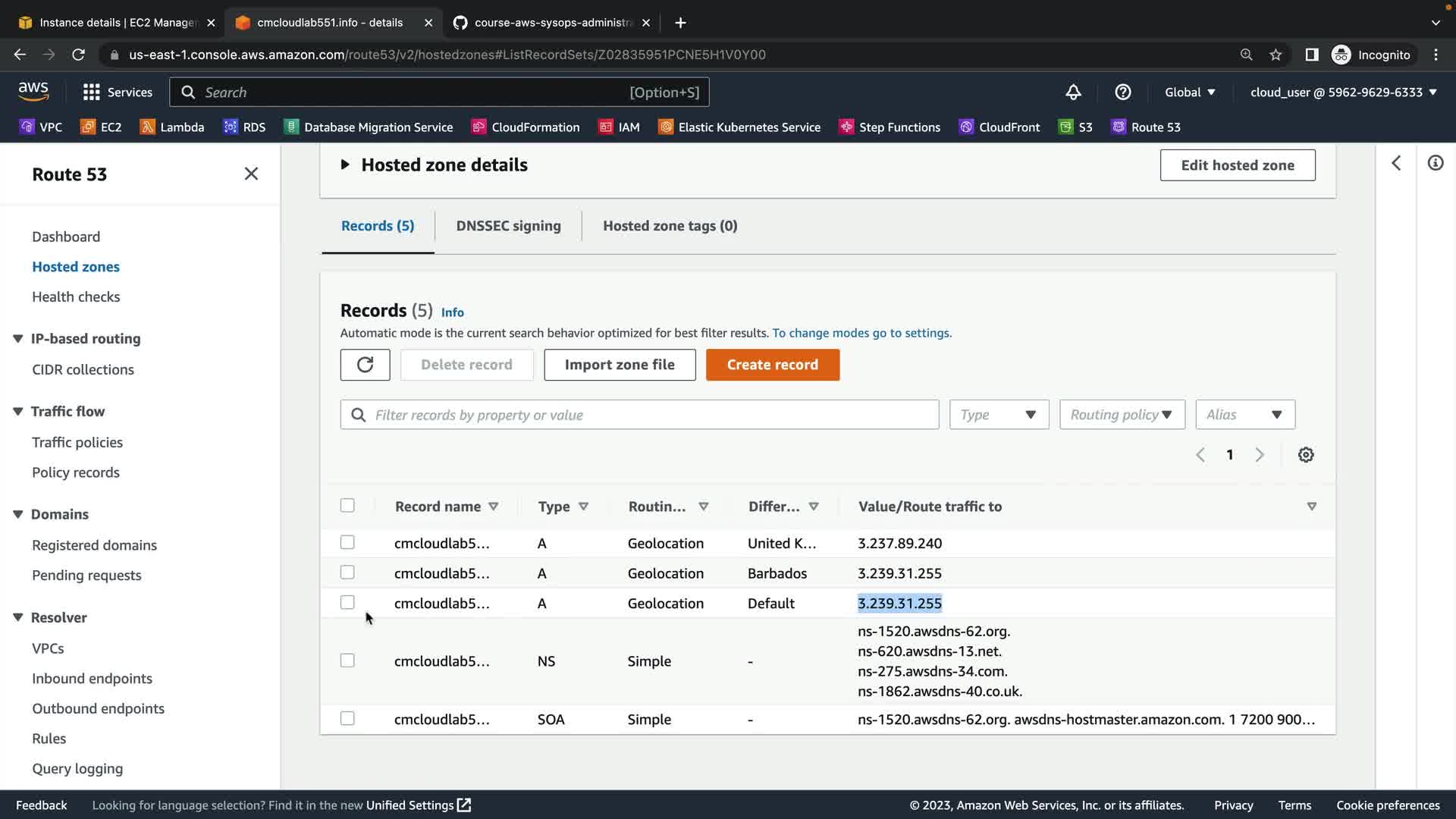Select the United Kingdom geolocation record checkbox
The width and height of the screenshot is (1456, 819).
347,543
